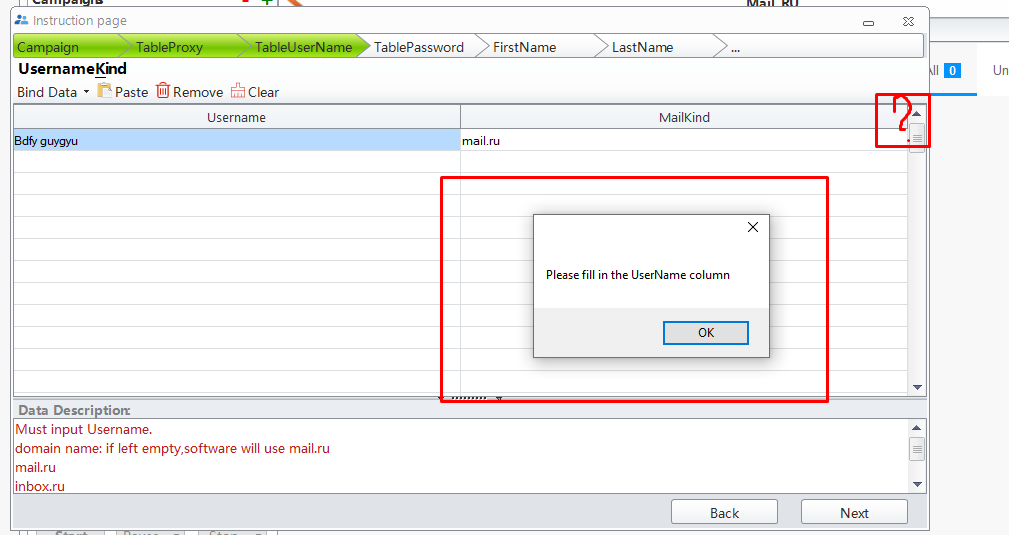Close the username warning dialog with X

coord(753,227)
